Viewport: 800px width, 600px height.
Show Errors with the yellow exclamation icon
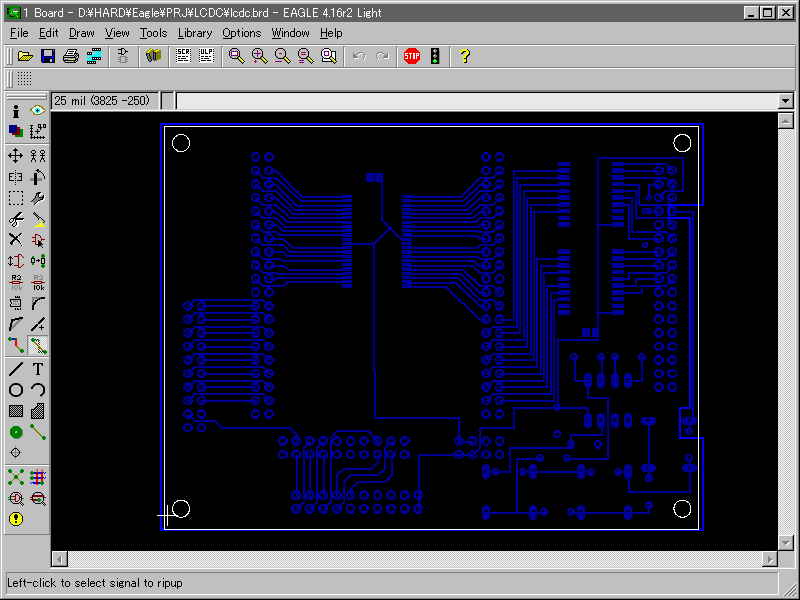16,519
